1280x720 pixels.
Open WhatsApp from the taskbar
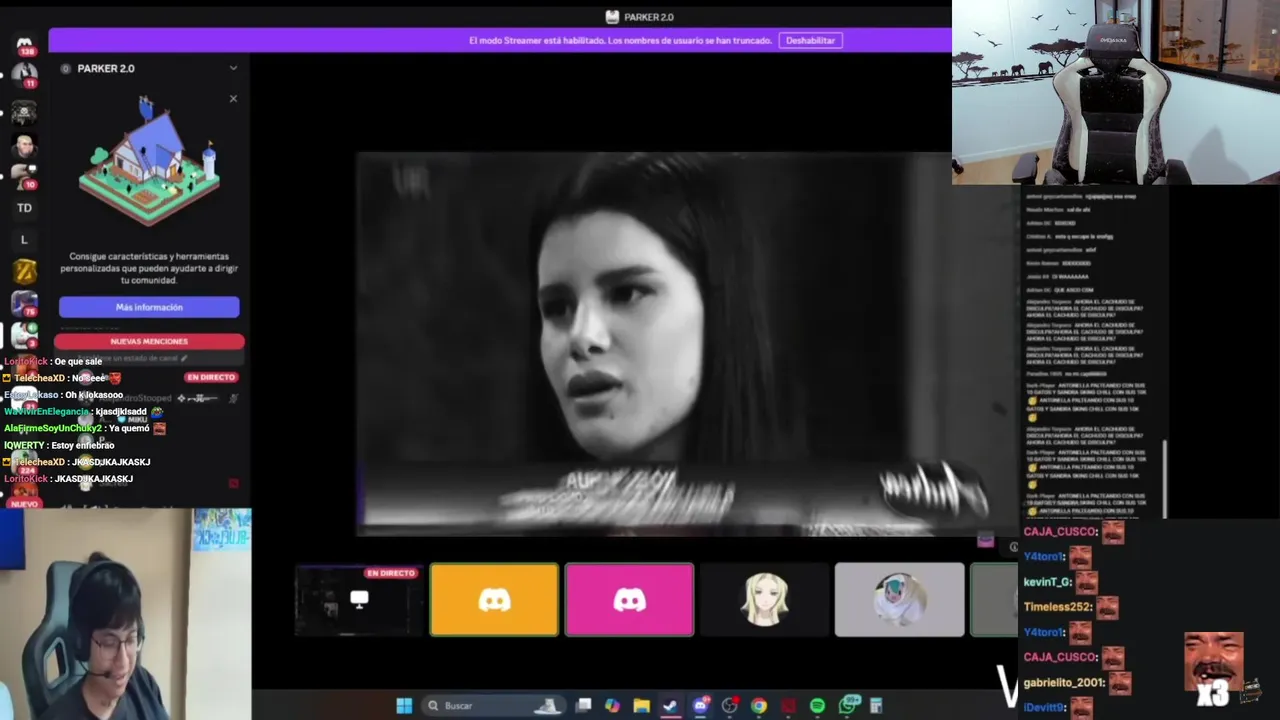click(x=848, y=706)
